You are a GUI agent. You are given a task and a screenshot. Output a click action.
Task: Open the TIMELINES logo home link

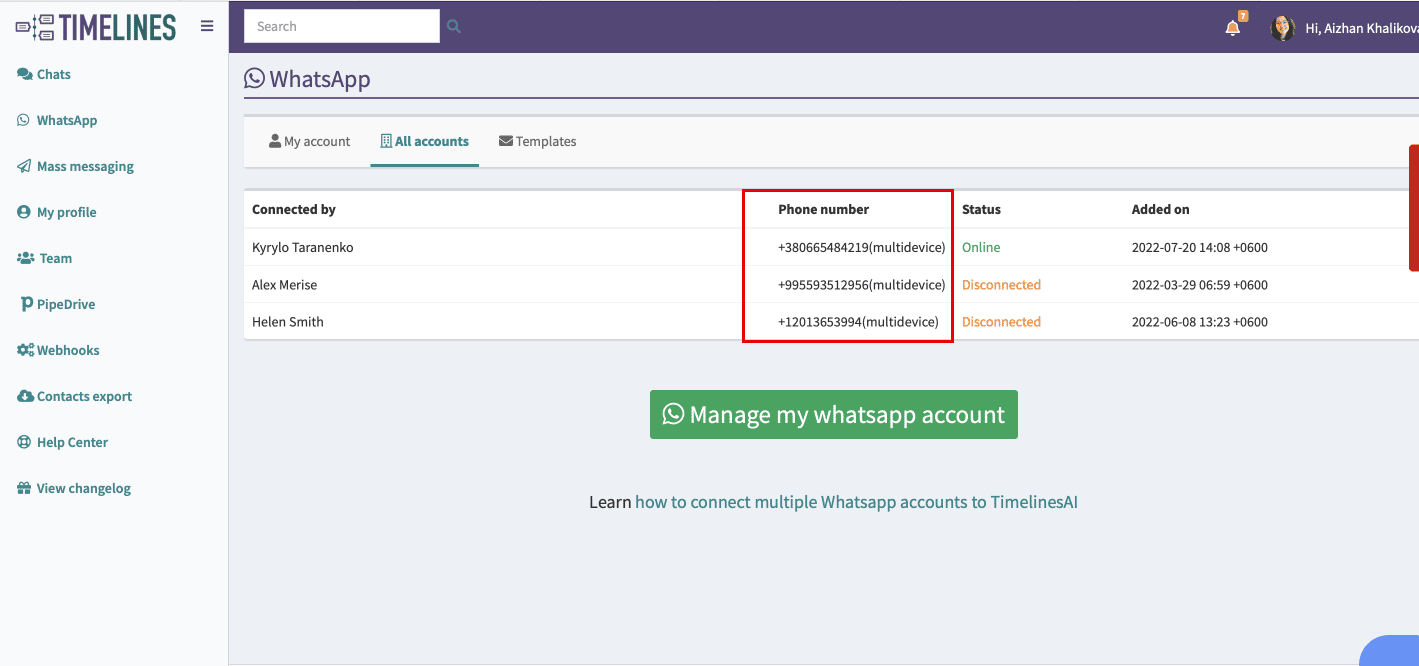pyautogui.click(x=95, y=27)
